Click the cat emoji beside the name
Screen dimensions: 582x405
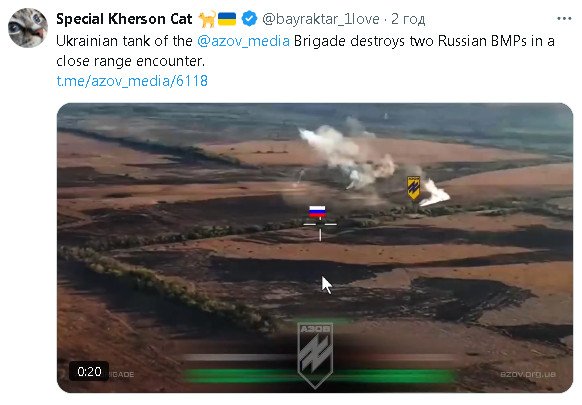207,19
